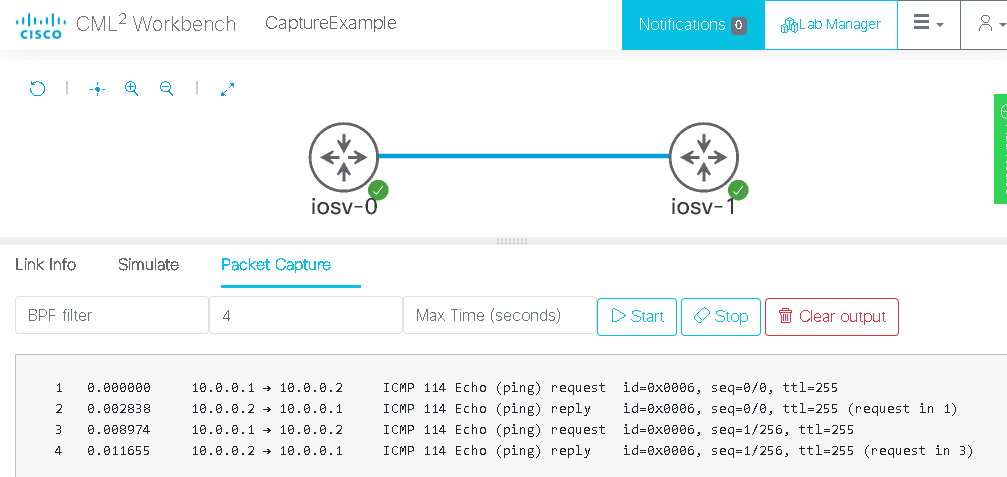Screen dimensions: 1007x477
Task: Switch to the Link Info tab
Action: [46, 265]
